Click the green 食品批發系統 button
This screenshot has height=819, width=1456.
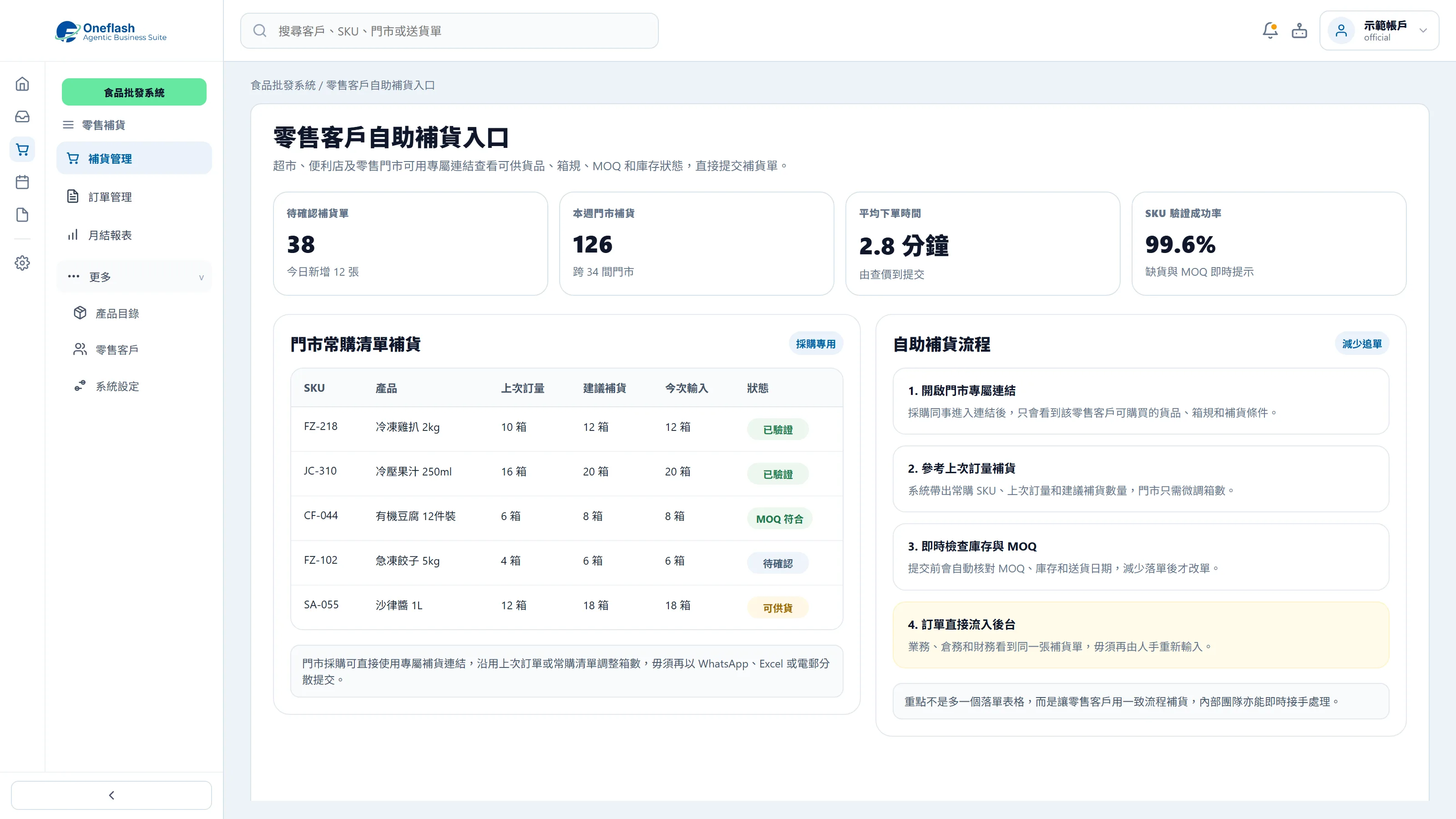pyautogui.click(x=134, y=92)
